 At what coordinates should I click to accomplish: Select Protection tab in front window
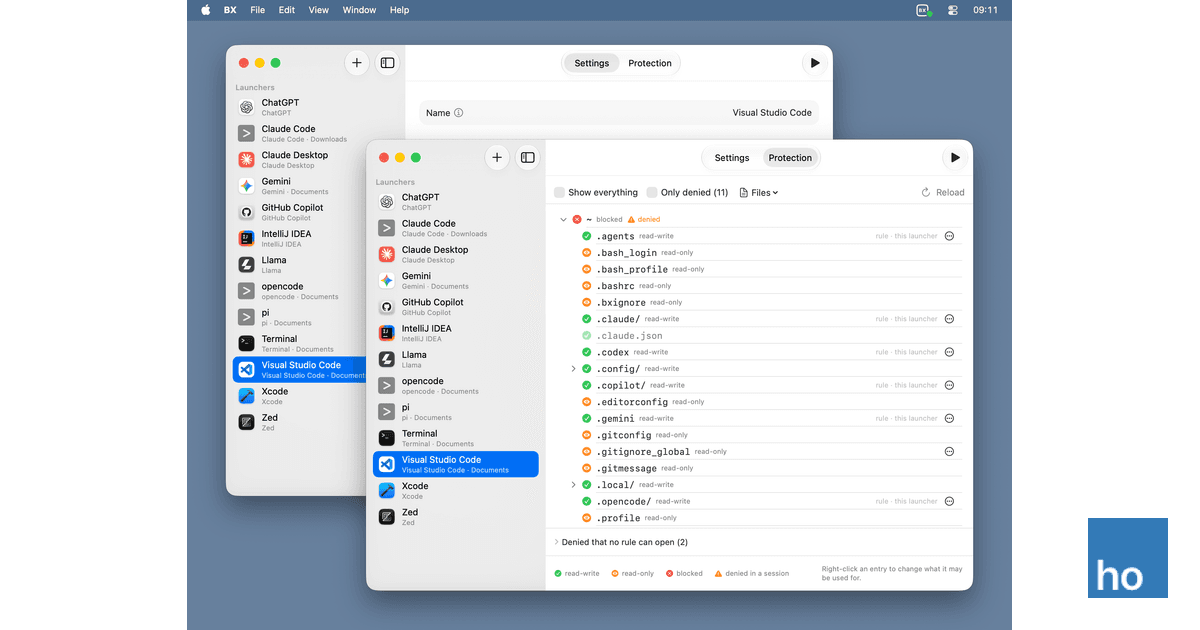coord(790,158)
